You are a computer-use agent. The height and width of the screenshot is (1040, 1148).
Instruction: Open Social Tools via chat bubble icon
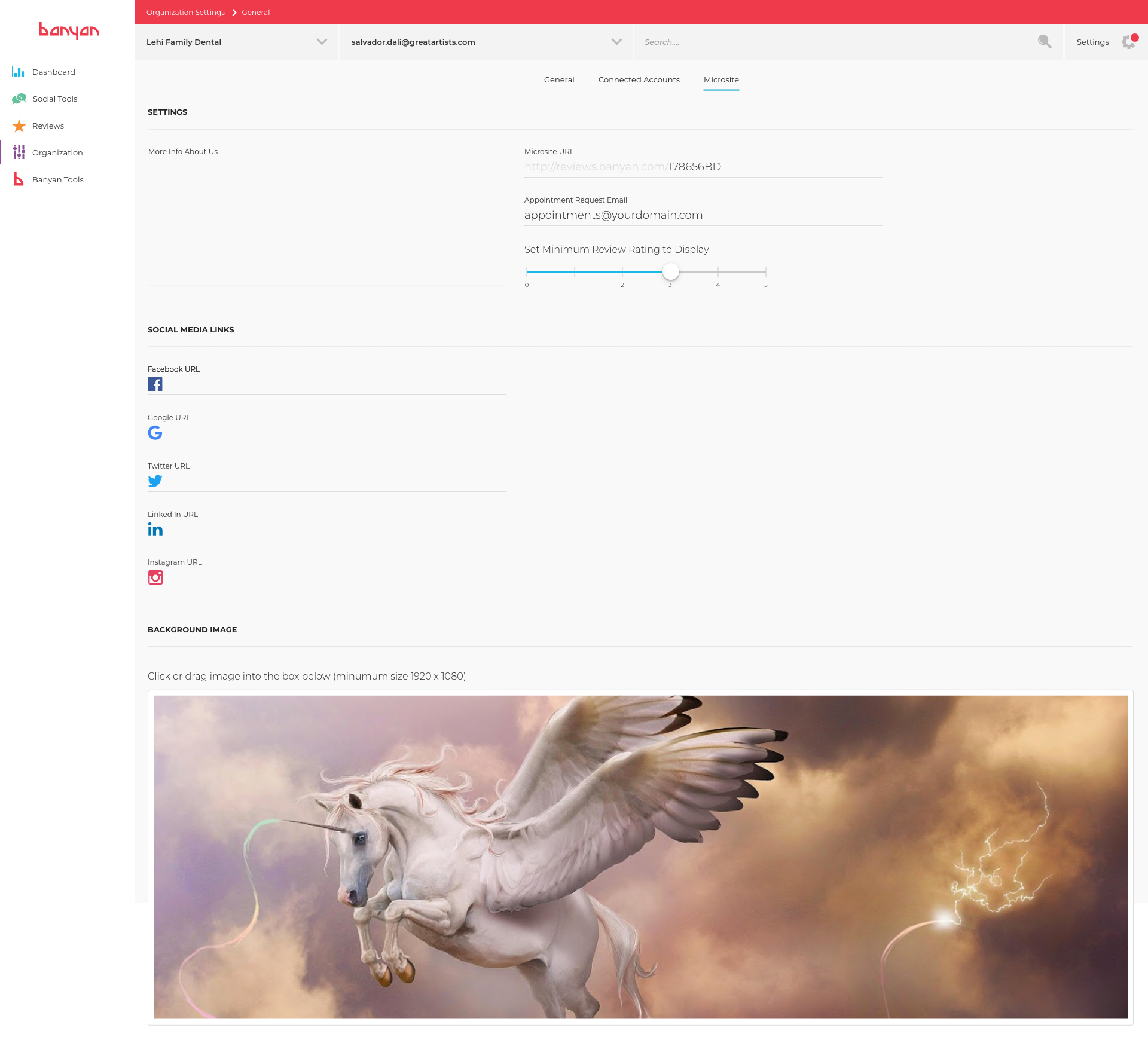click(x=19, y=99)
